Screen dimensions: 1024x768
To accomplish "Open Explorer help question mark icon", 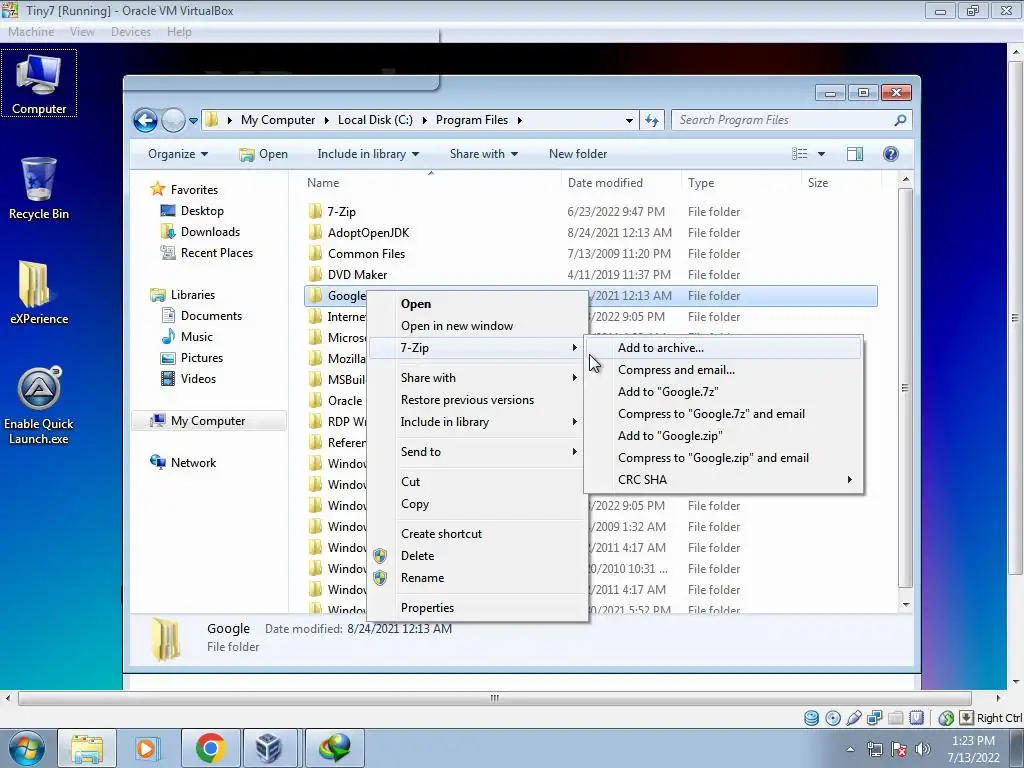I will [890, 154].
